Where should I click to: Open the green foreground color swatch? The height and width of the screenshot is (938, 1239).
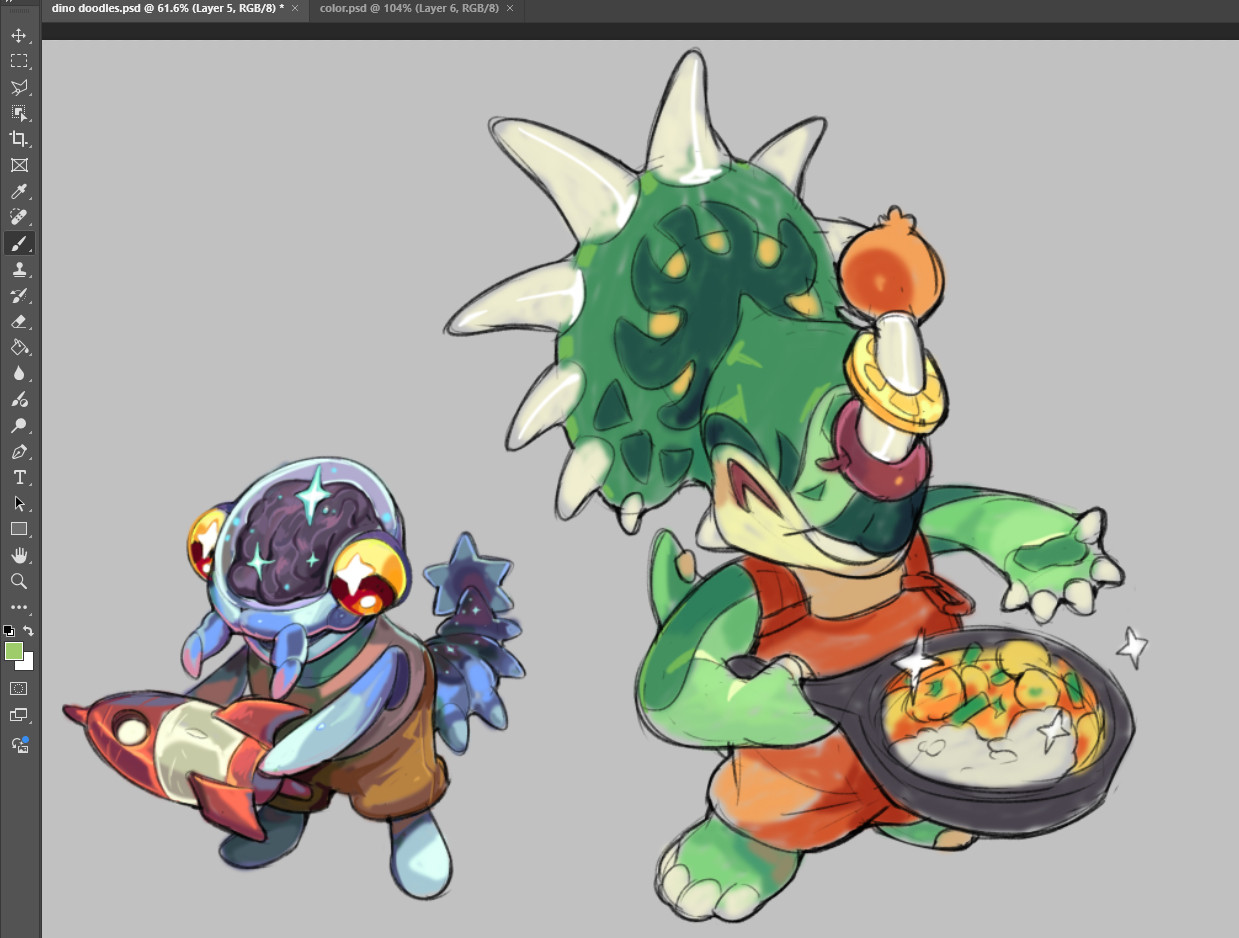tap(13, 651)
